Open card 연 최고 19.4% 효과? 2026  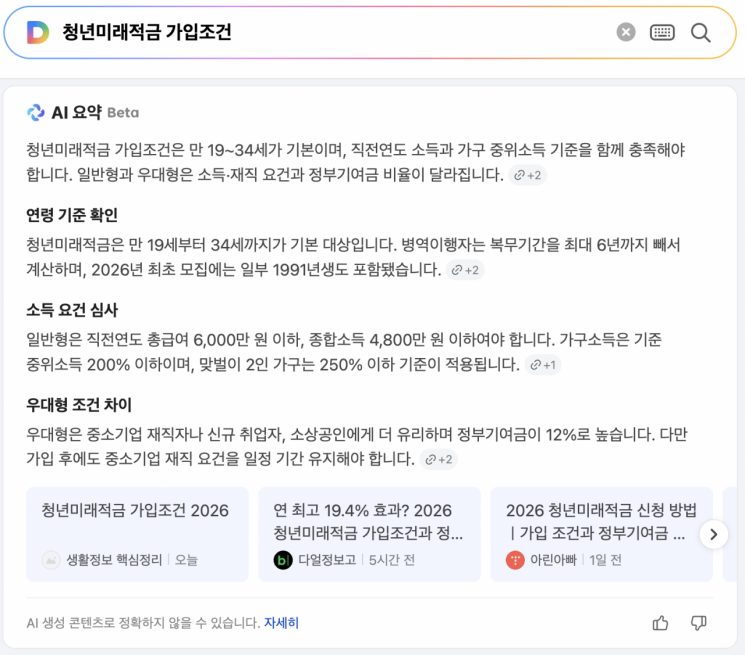pyautogui.click(x=369, y=534)
